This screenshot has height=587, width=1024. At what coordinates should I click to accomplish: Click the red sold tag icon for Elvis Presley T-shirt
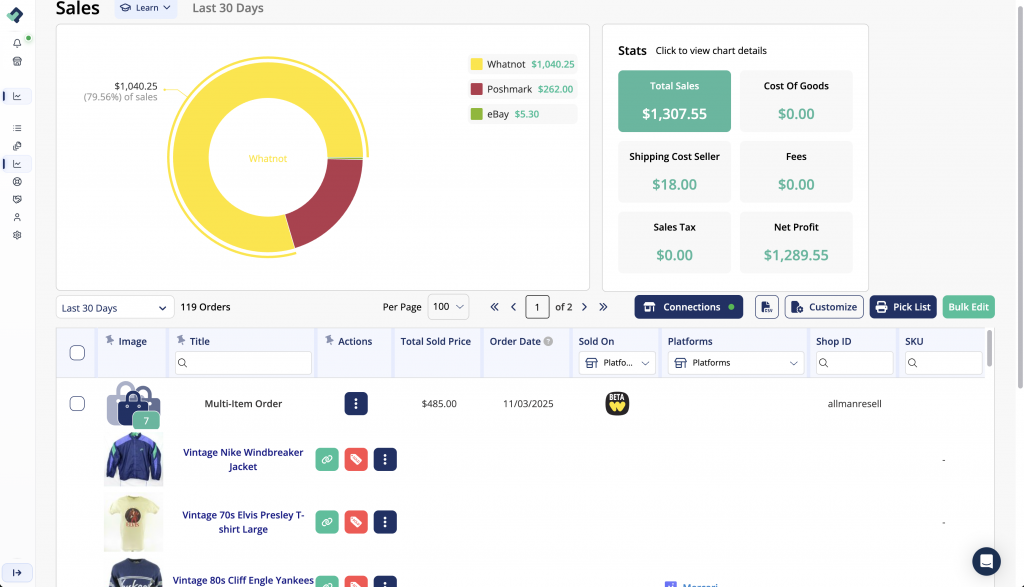click(x=355, y=522)
